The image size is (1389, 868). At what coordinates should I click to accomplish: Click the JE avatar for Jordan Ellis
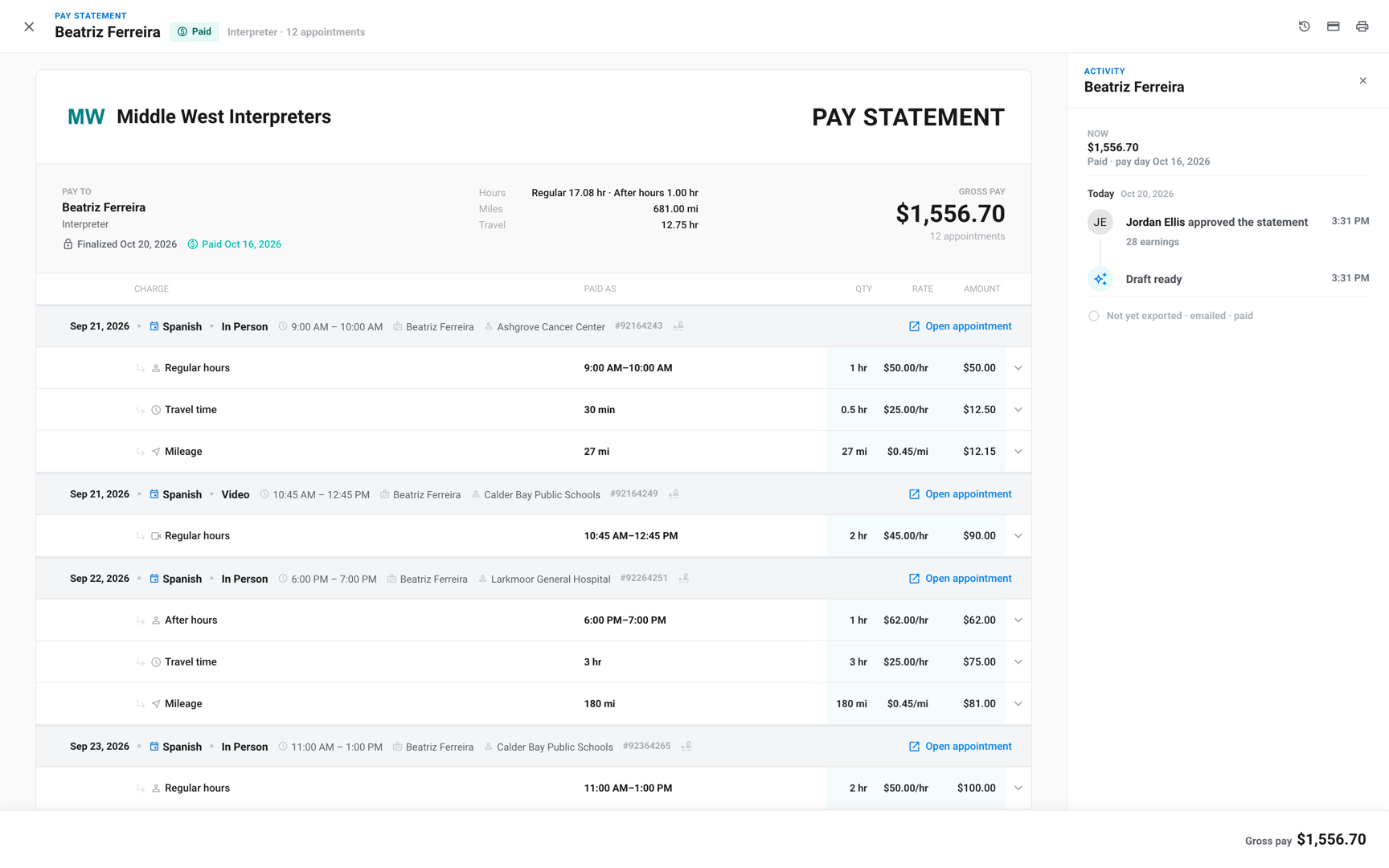click(1100, 222)
